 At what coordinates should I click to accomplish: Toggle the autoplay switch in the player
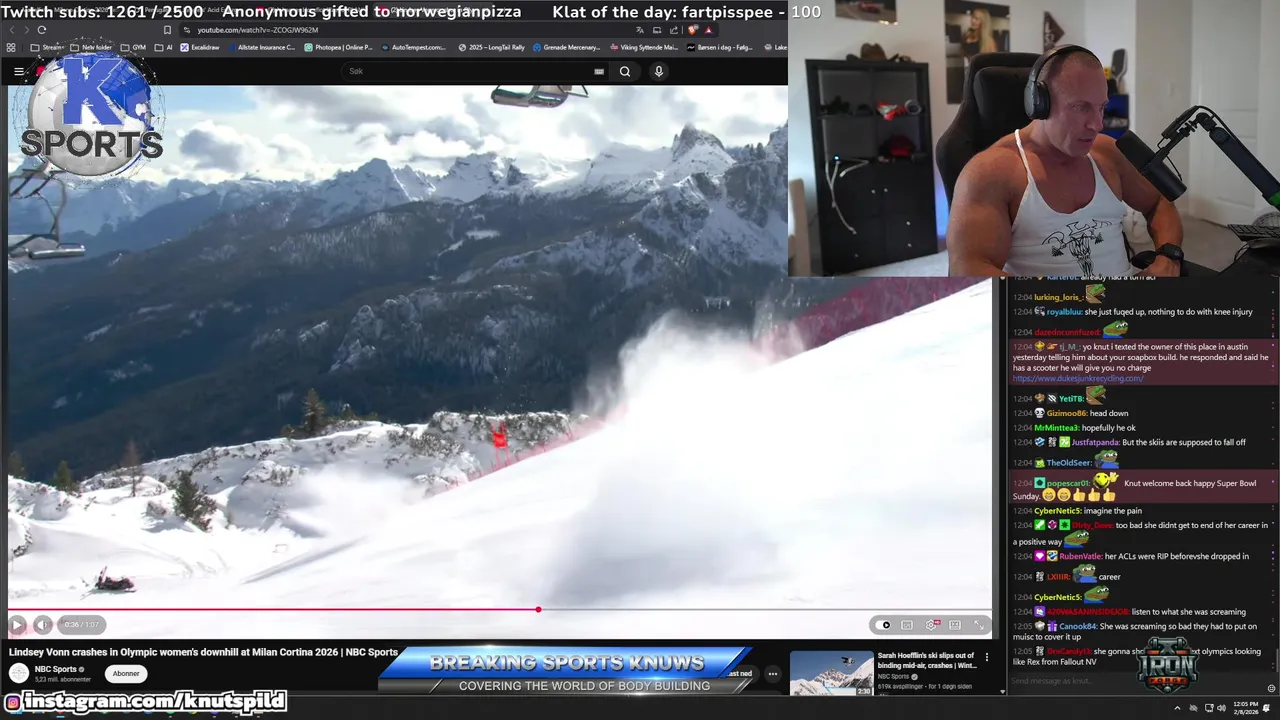(882, 625)
